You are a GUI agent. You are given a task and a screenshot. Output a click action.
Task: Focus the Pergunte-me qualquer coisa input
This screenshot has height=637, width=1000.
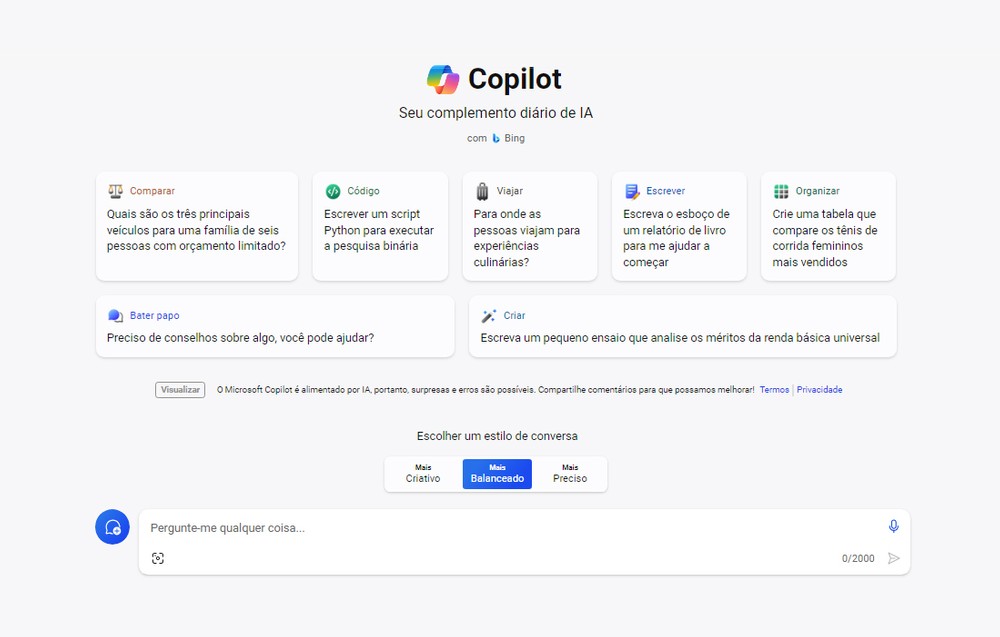click(510, 528)
